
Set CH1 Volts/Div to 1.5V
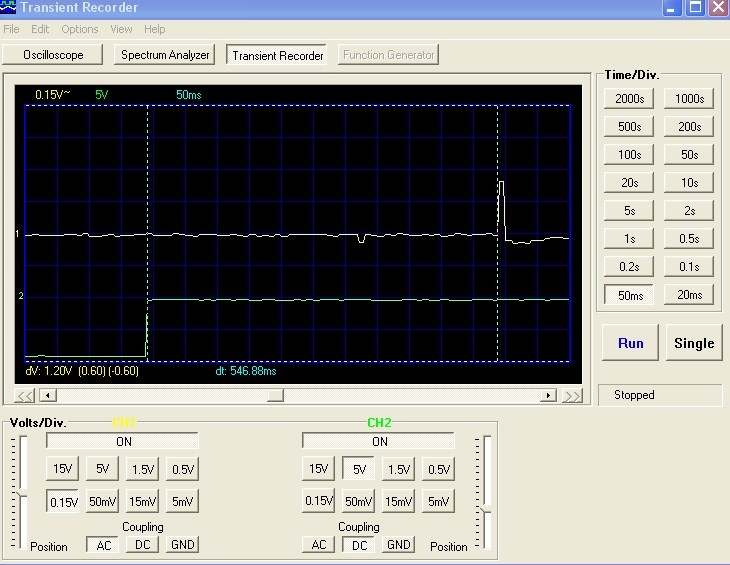click(x=142, y=469)
